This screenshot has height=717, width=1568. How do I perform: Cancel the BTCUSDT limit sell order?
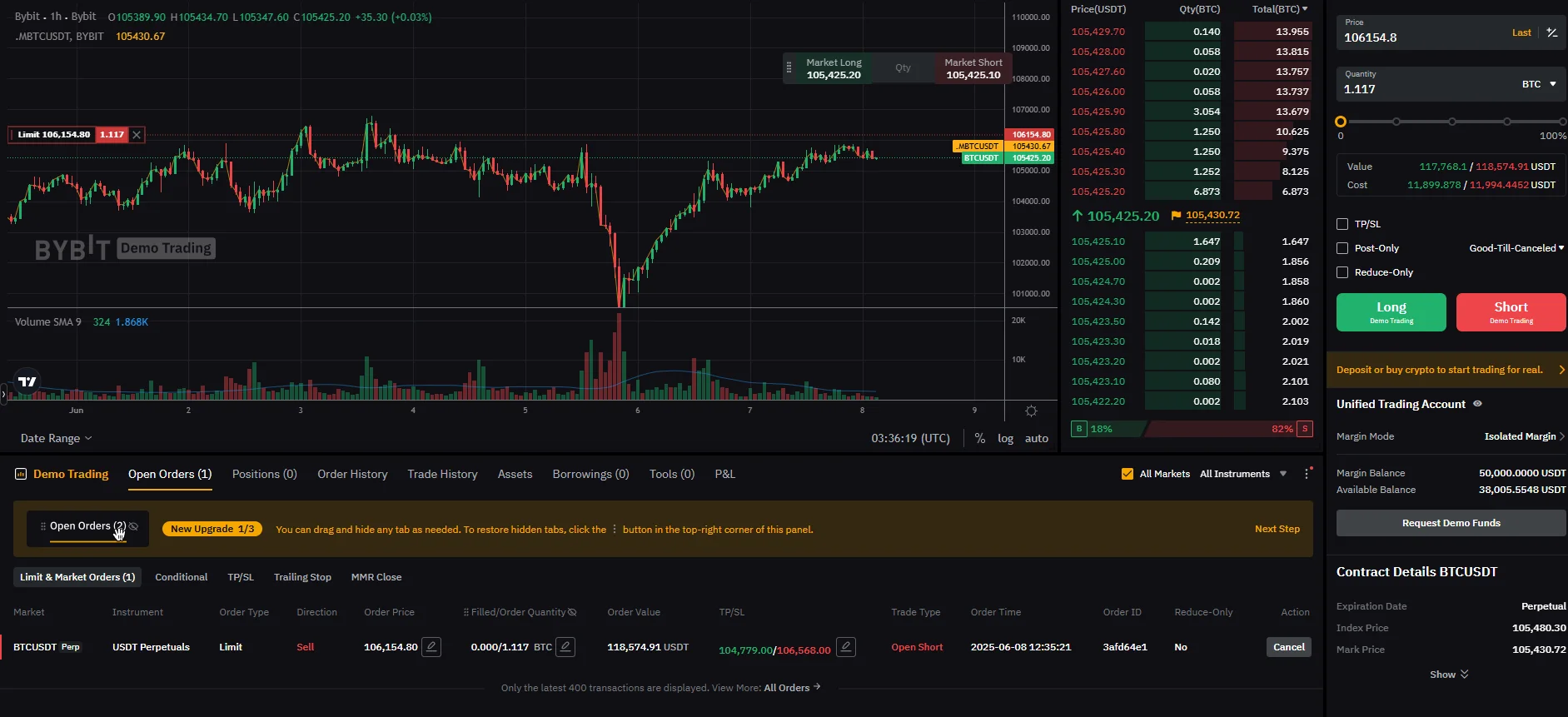point(1288,647)
